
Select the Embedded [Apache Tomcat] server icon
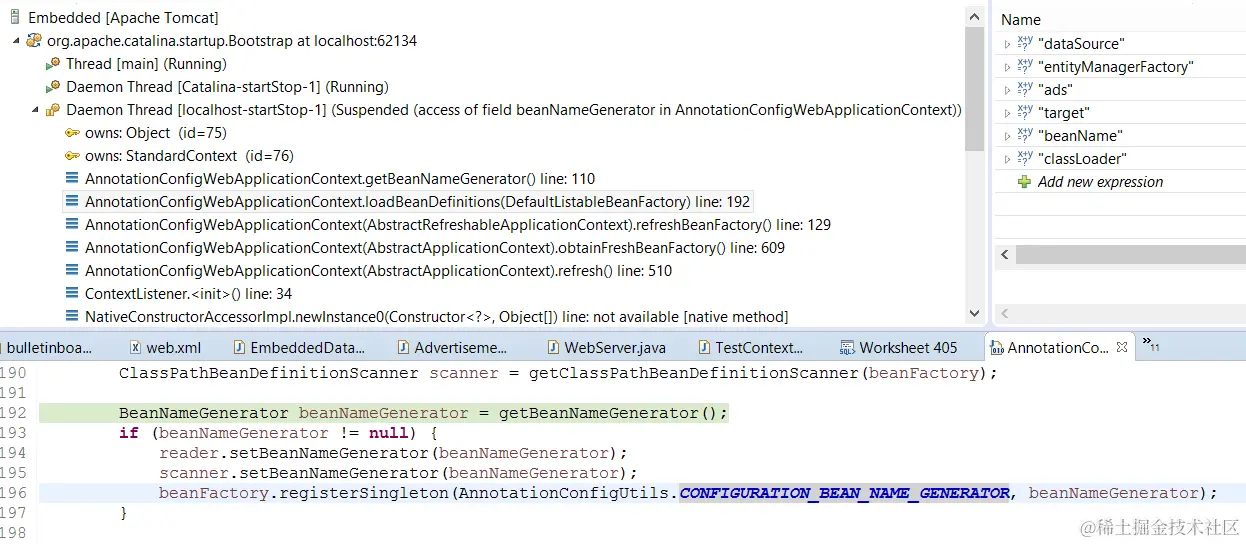pyautogui.click(x=15, y=18)
